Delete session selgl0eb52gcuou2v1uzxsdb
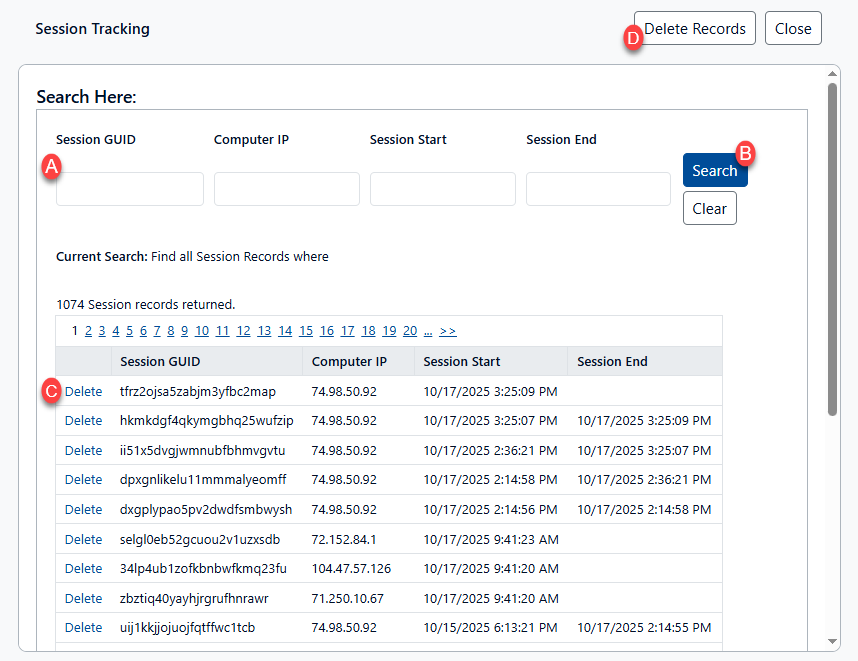This screenshot has height=661, width=858. pyautogui.click(x=83, y=539)
